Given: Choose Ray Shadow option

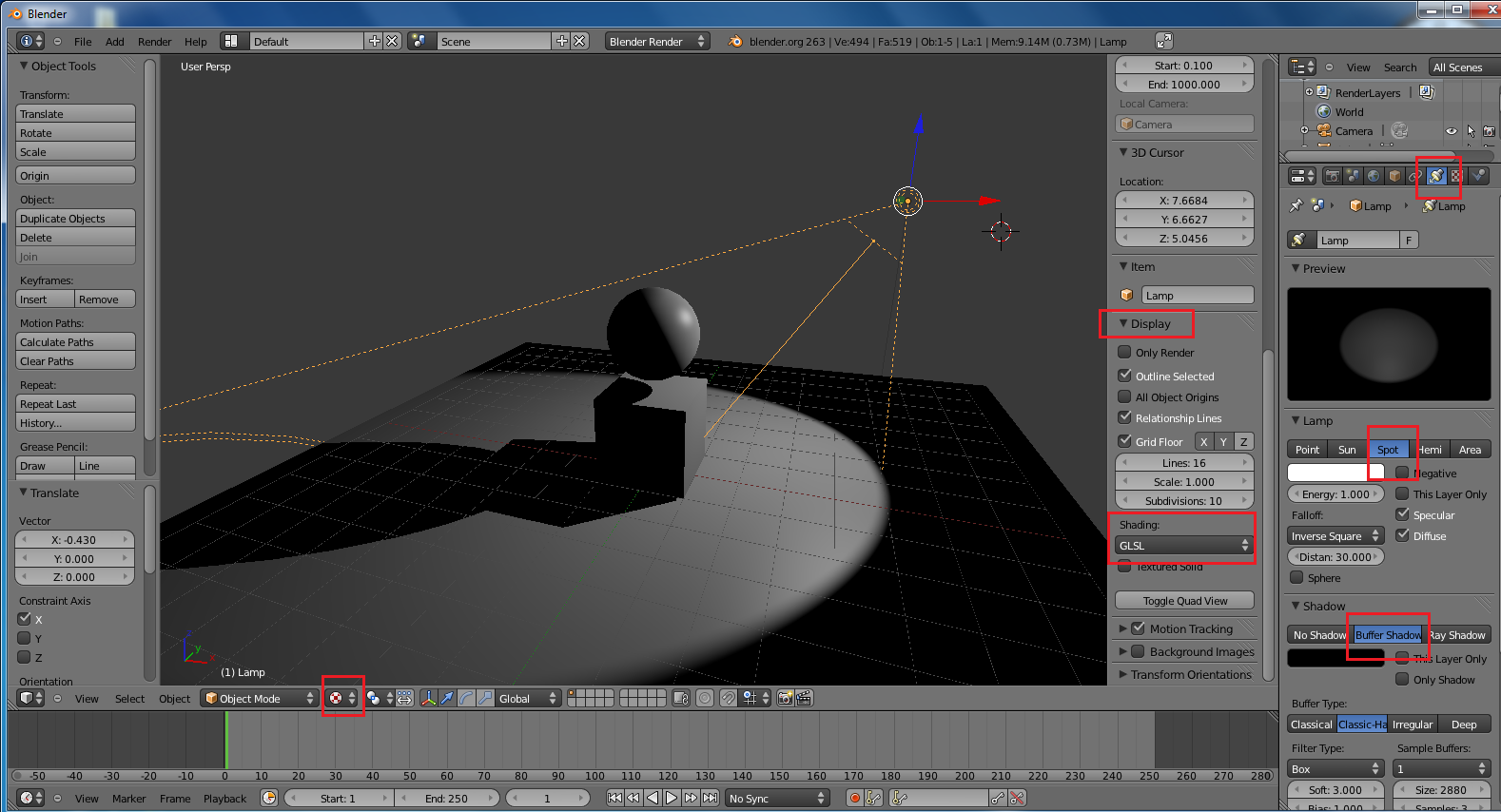Looking at the screenshot, I should point(1458,634).
